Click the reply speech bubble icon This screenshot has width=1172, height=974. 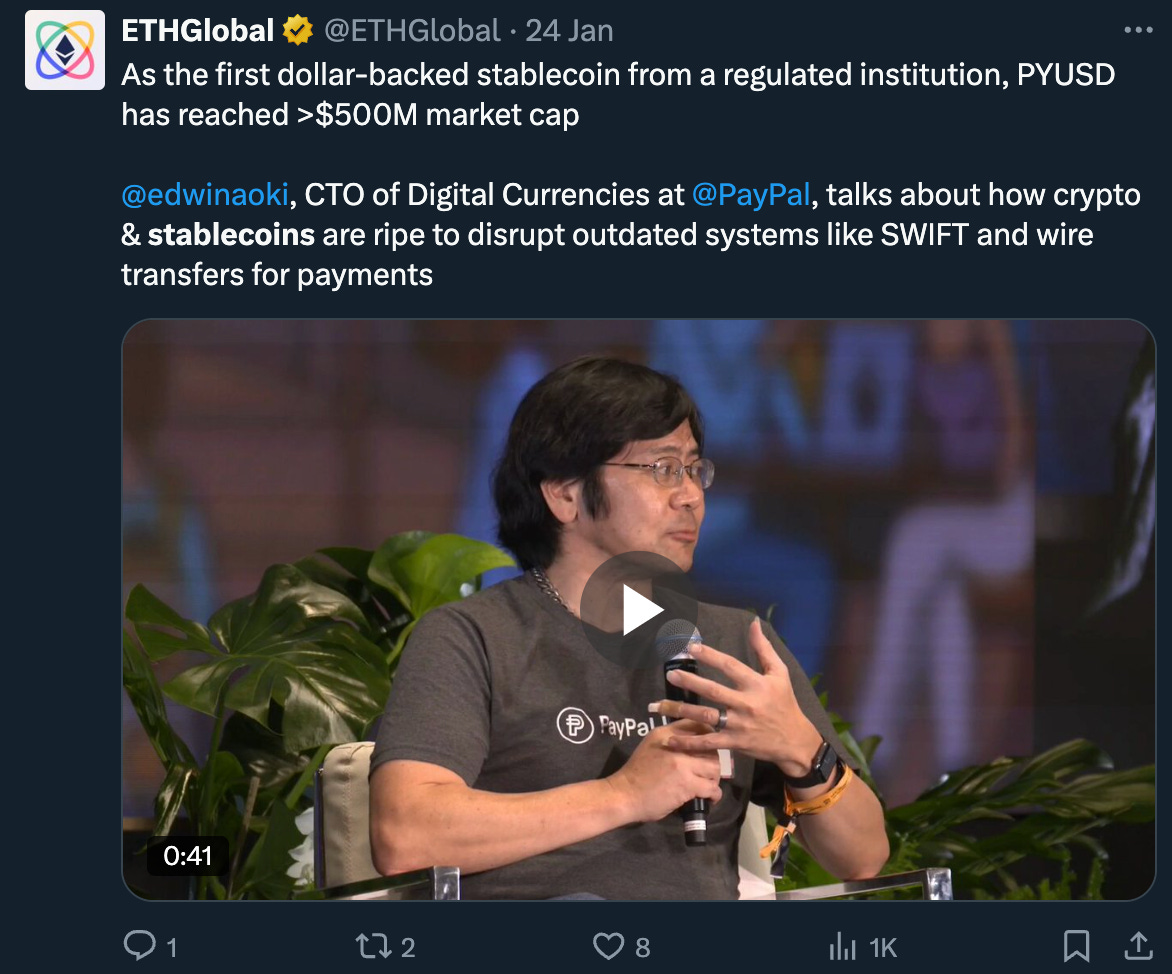139,946
